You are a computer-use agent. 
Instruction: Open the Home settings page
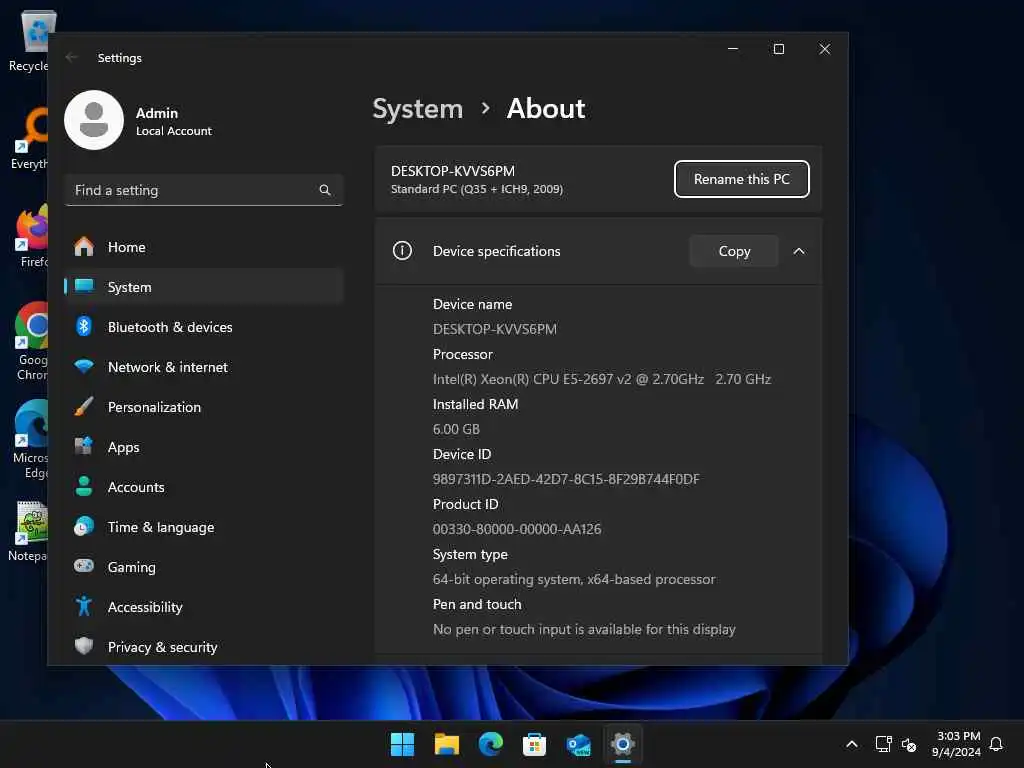204,247
